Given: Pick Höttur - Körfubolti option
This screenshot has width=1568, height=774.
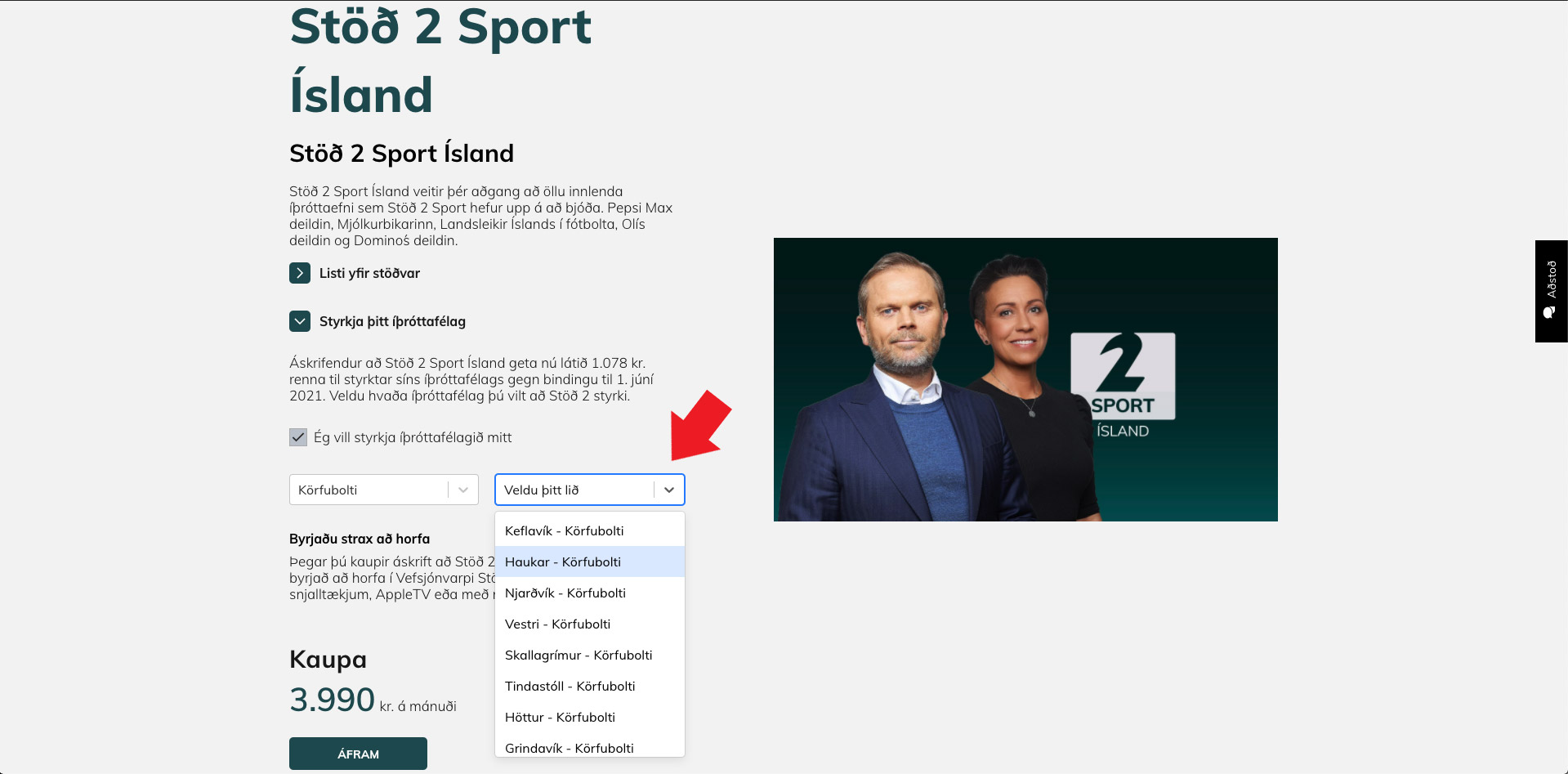Looking at the screenshot, I should click(x=590, y=717).
